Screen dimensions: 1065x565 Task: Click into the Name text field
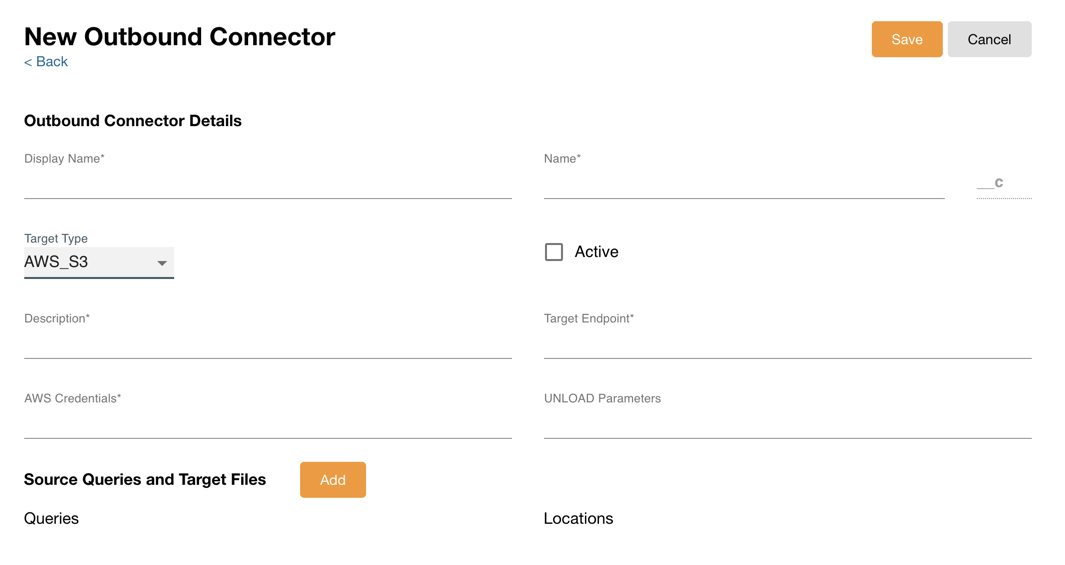[743, 185]
